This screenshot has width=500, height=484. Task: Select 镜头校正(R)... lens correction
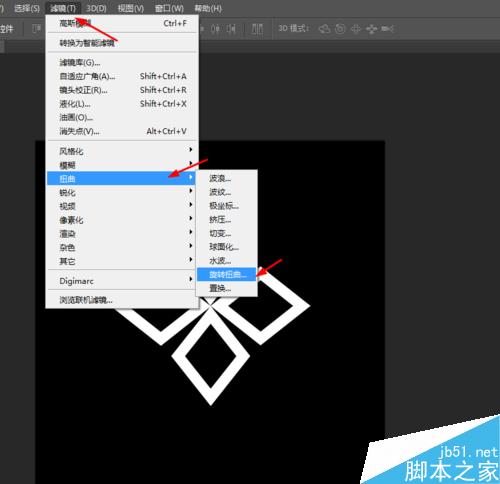coord(122,90)
